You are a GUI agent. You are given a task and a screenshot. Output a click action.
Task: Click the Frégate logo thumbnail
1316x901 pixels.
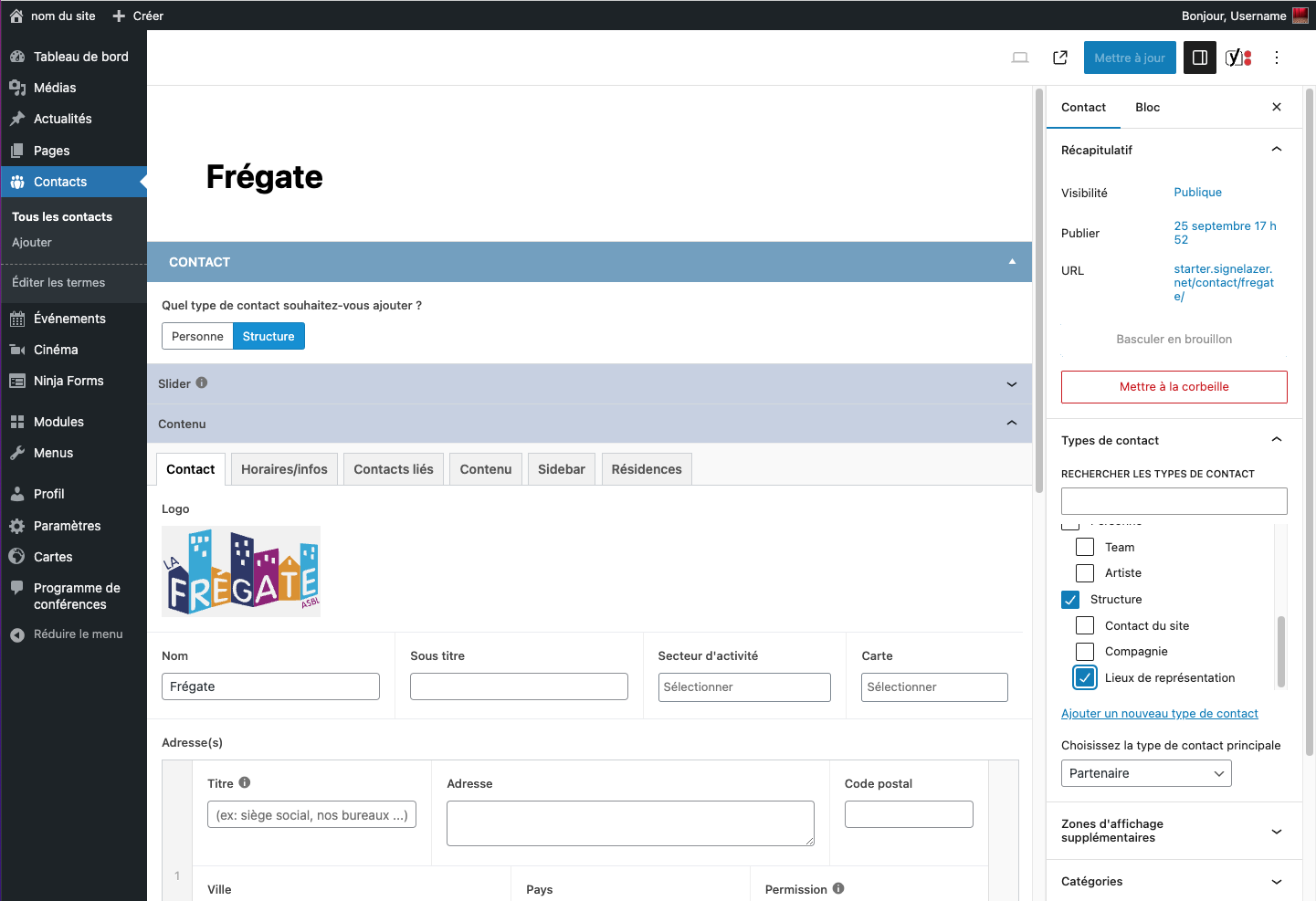tap(241, 571)
